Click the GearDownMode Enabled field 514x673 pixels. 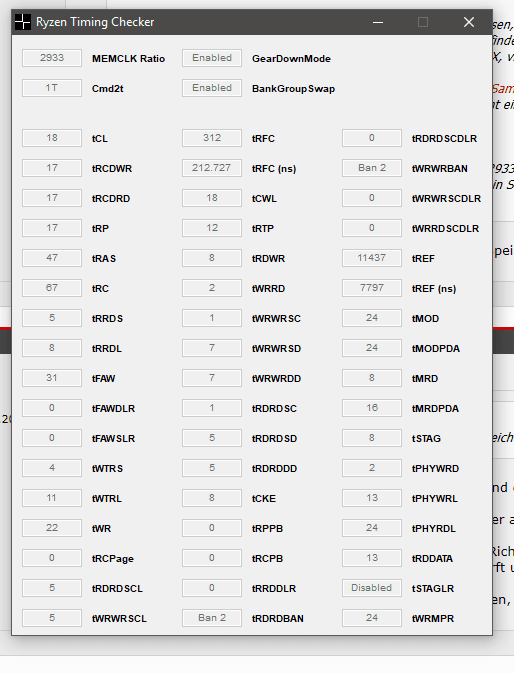click(x=212, y=58)
